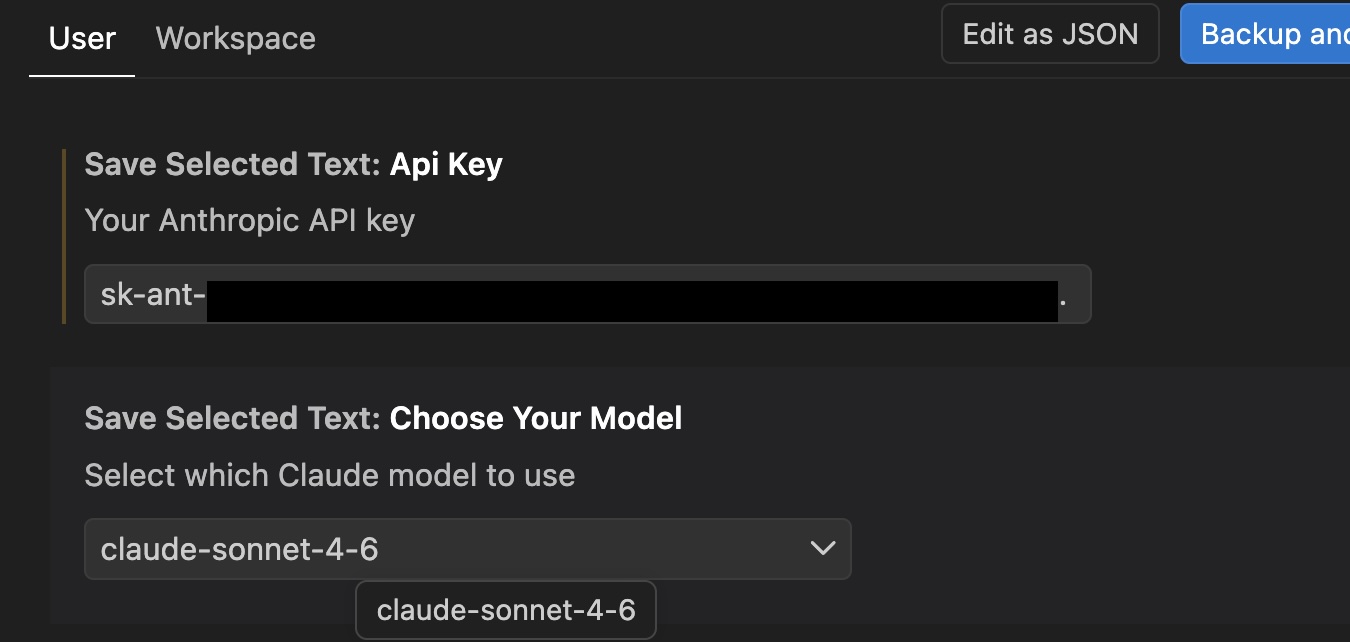Click the modified-setting indicator bar beside Api Key
Viewport: 1350px width, 642px height.
coord(65,236)
